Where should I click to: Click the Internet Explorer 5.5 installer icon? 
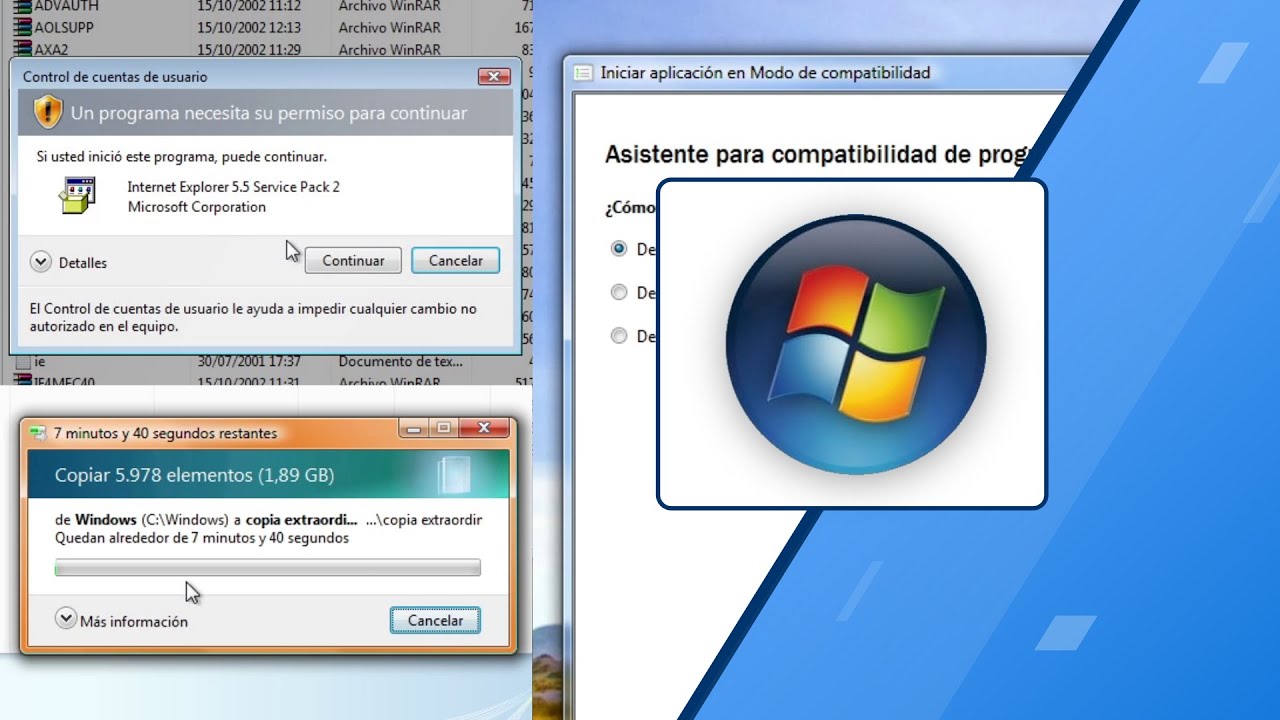[77, 195]
